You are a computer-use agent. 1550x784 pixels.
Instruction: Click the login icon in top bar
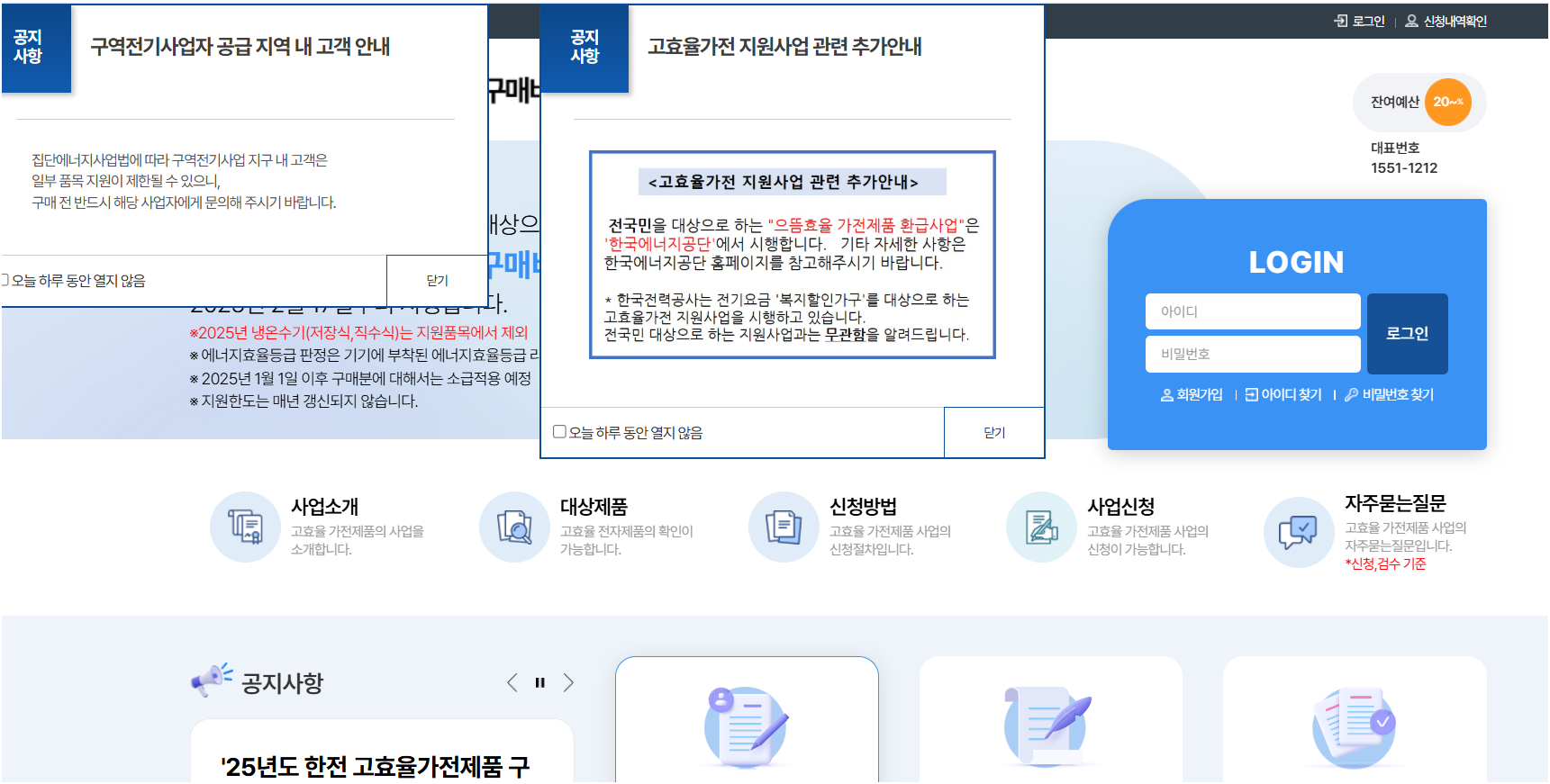[x=1341, y=21]
